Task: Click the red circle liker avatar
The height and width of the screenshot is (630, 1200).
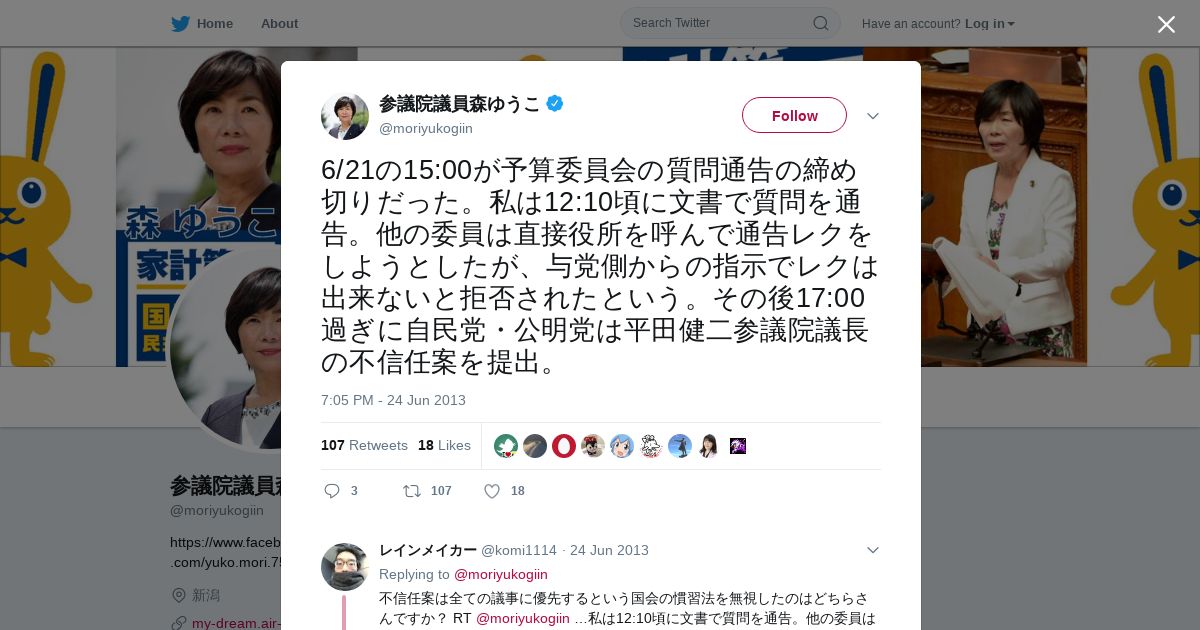Action: click(x=564, y=446)
